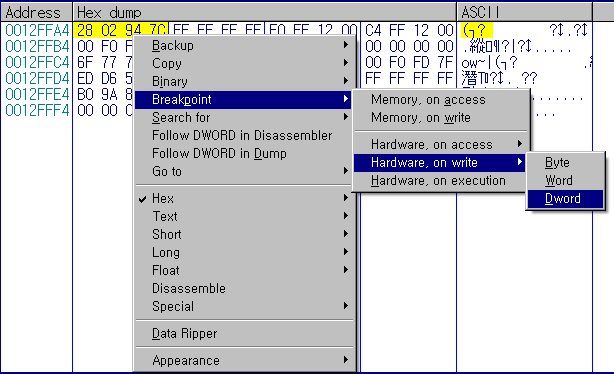
Task: Expand arrow next to Special
Action: (346, 305)
